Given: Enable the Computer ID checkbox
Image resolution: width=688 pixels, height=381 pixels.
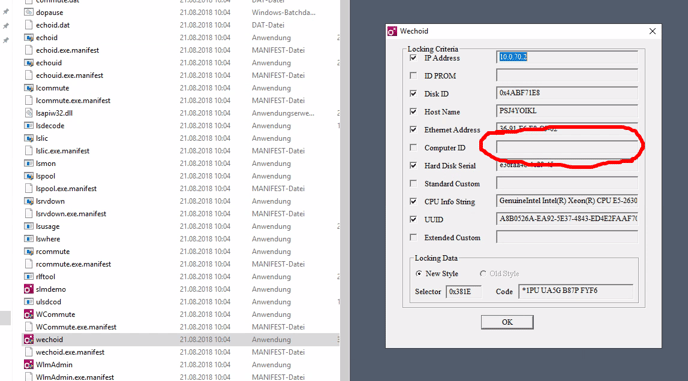Looking at the screenshot, I should tap(413, 147).
